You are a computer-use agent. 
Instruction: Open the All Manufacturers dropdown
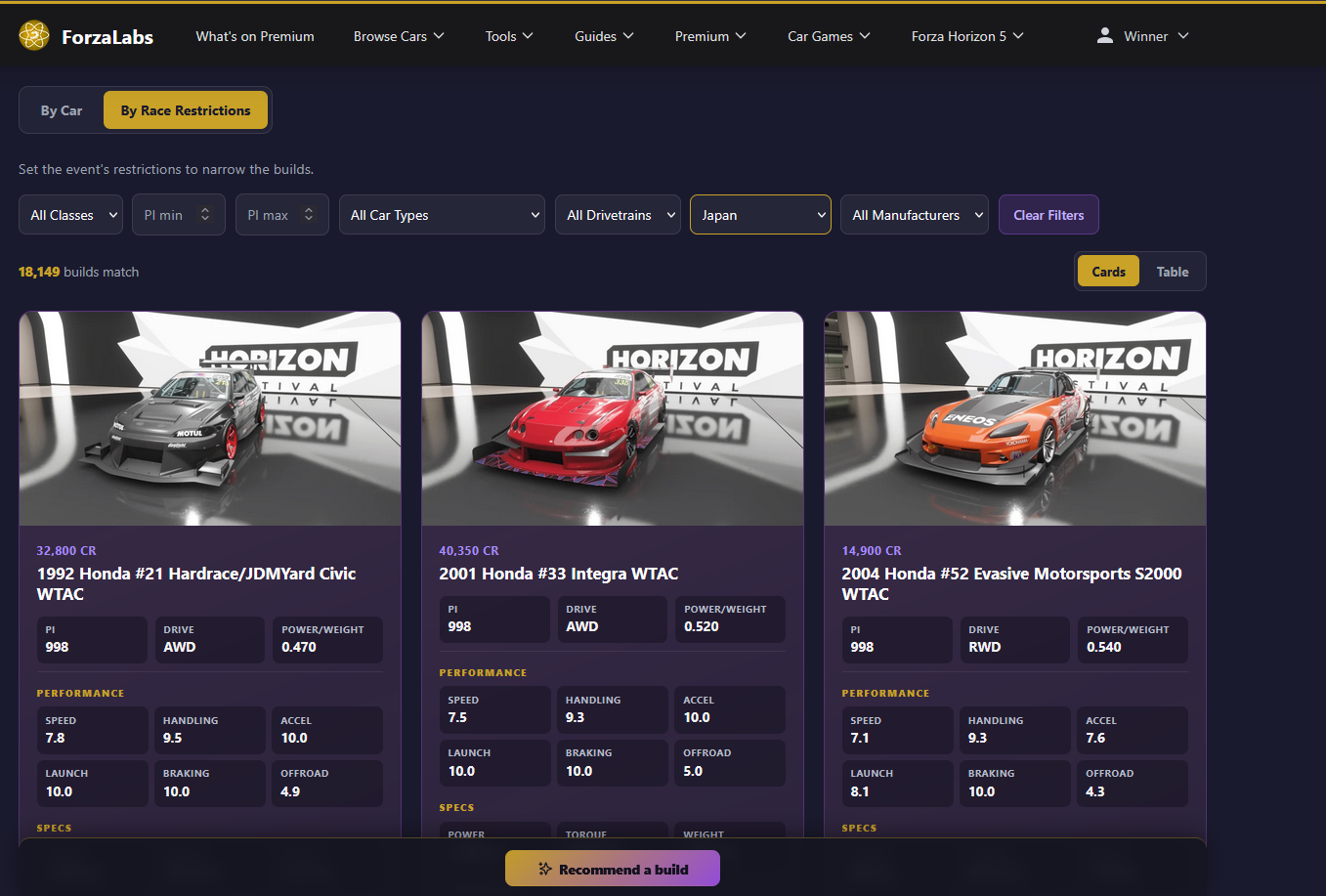click(915, 215)
